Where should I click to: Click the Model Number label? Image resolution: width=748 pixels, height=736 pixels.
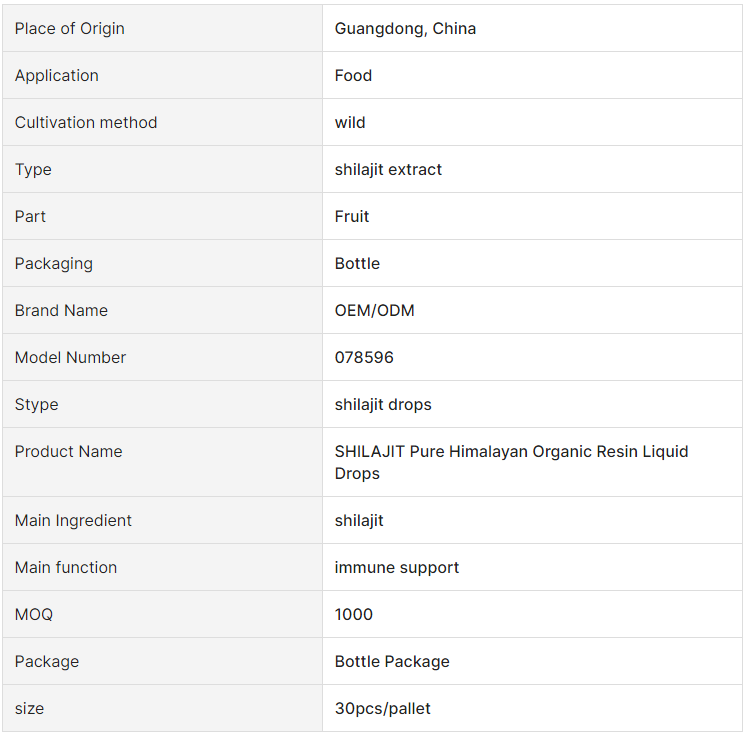pyautogui.click(x=71, y=357)
